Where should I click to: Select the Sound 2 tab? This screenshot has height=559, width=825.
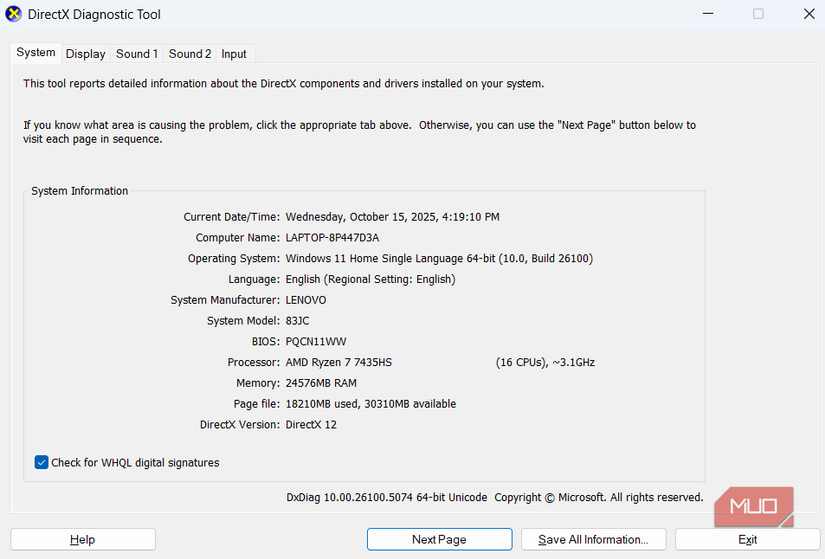pyautogui.click(x=190, y=54)
